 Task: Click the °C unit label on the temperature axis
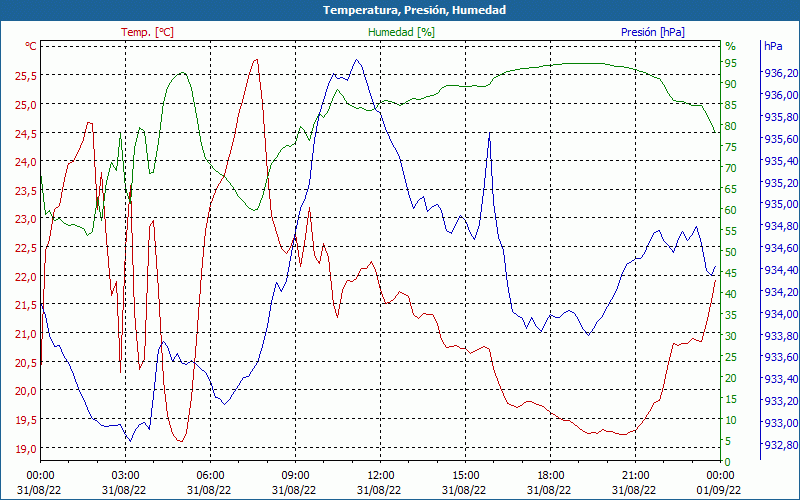[31, 46]
